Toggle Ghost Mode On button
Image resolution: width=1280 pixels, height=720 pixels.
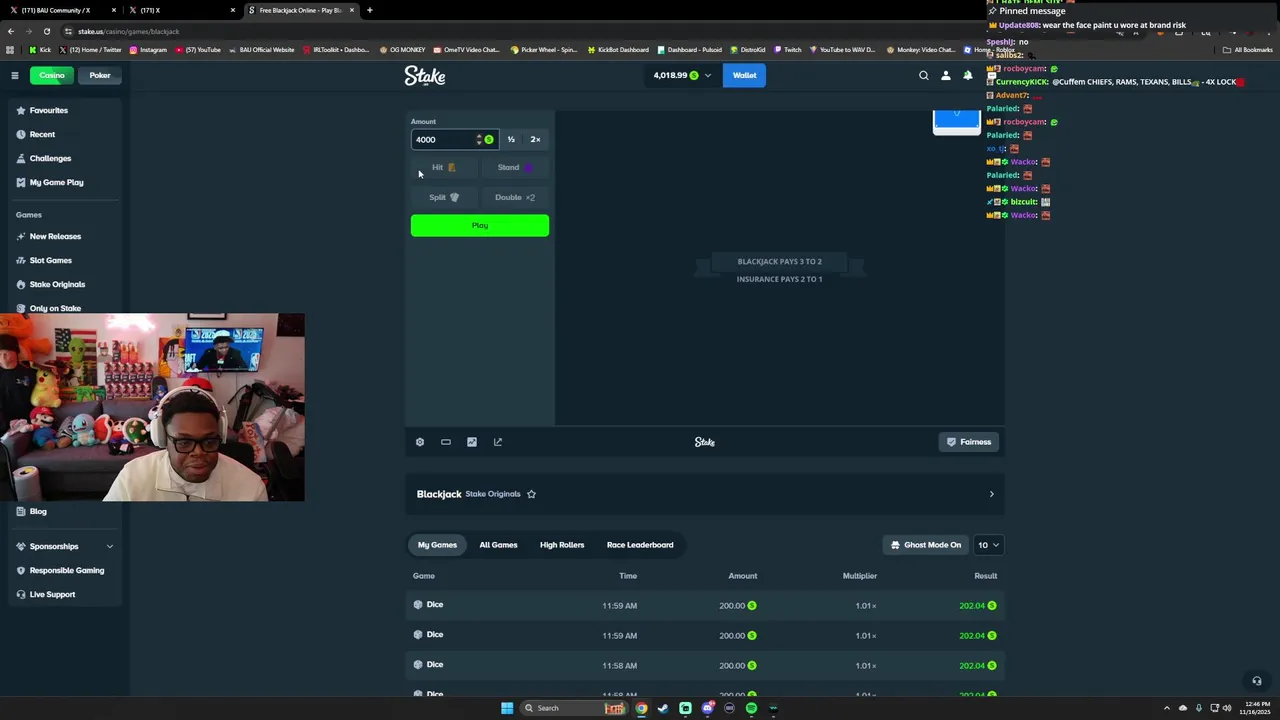pos(926,545)
